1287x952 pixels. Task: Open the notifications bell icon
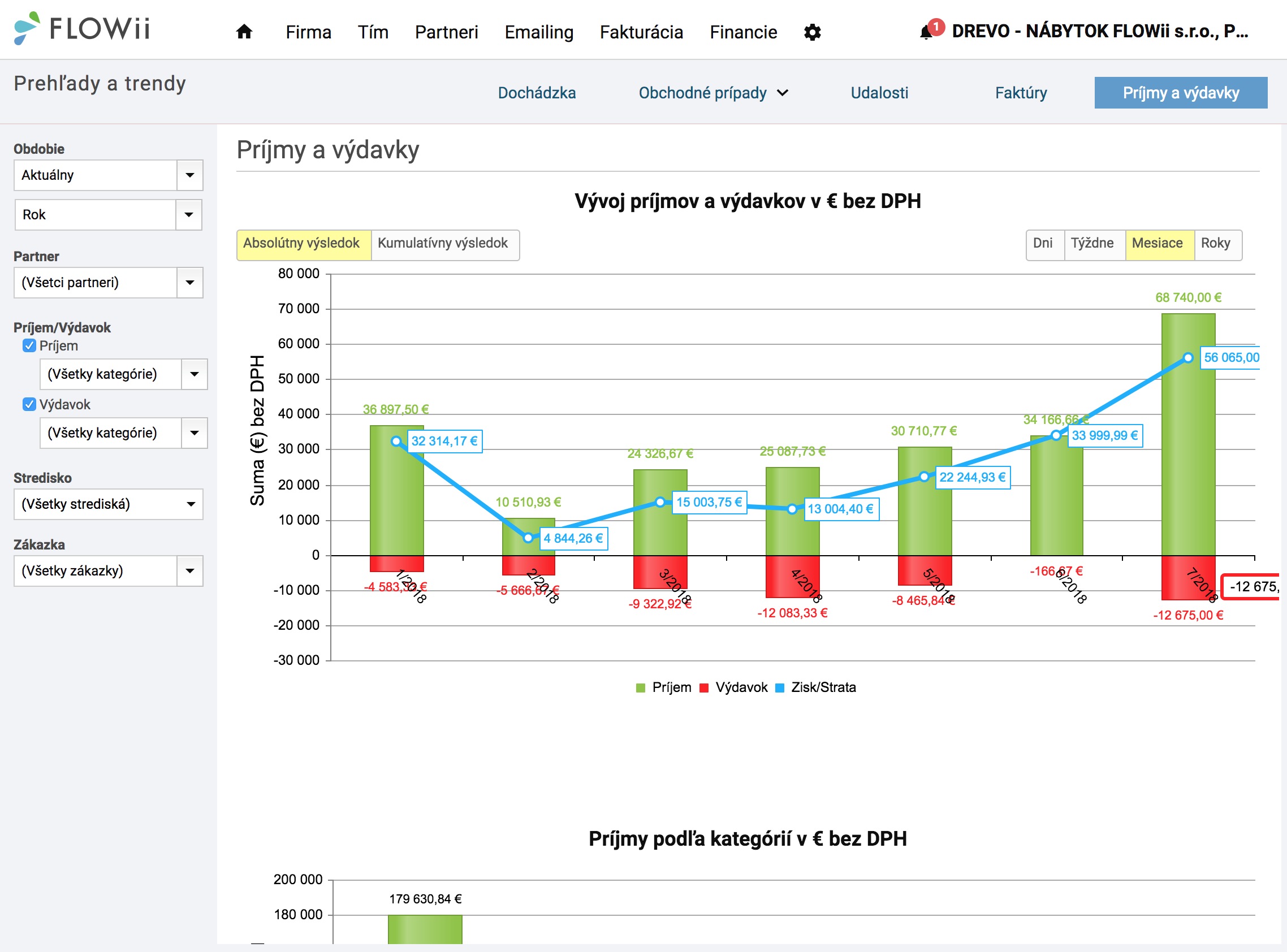click(926, 32)
